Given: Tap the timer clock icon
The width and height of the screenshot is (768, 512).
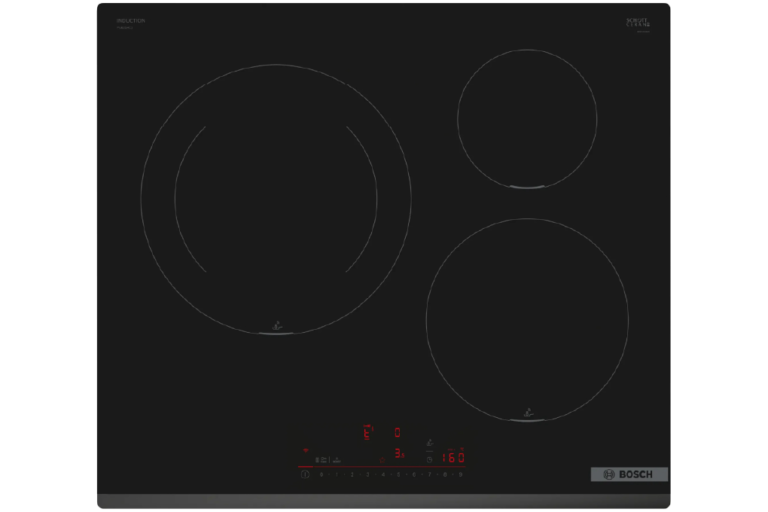Looking at the screenshot, I should point(429,459).
